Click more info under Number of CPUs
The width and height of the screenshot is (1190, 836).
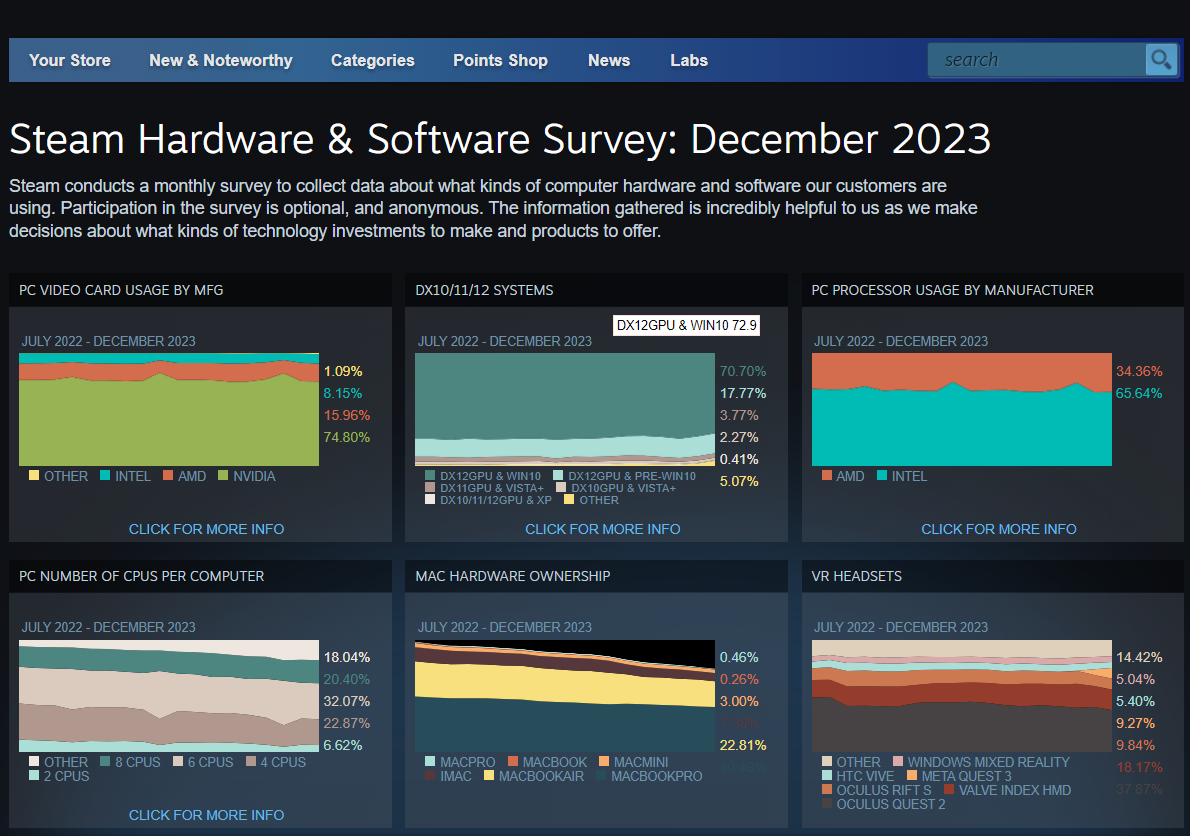click(x=206, y=815)
